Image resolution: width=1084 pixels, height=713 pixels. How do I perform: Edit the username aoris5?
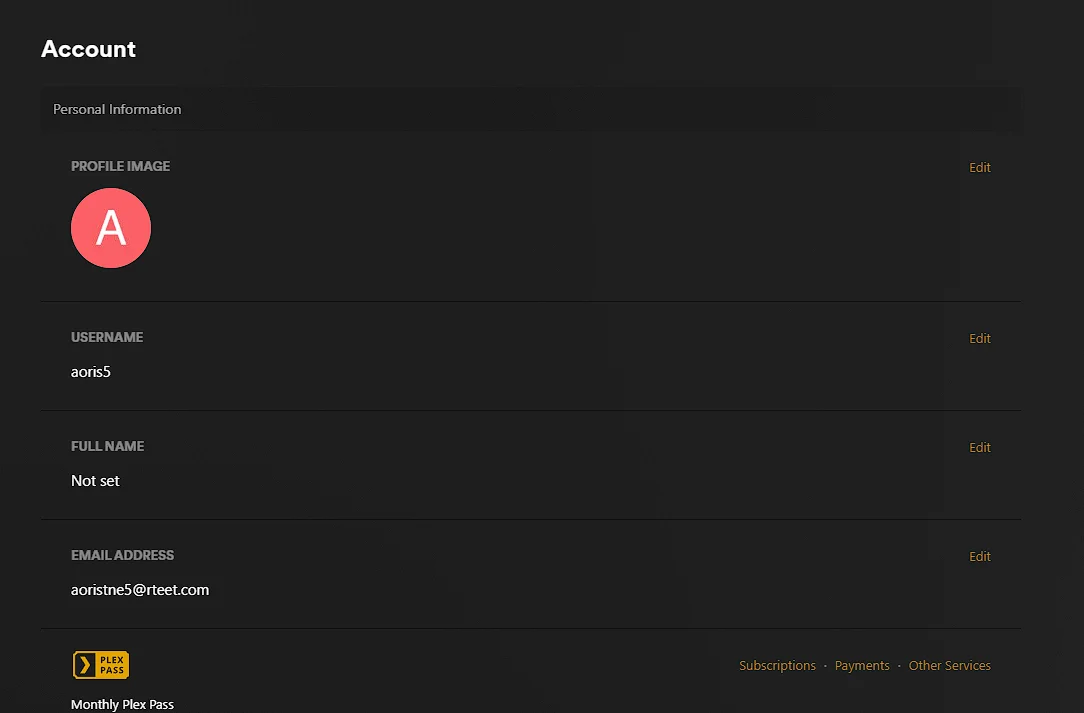pos(980,338)
